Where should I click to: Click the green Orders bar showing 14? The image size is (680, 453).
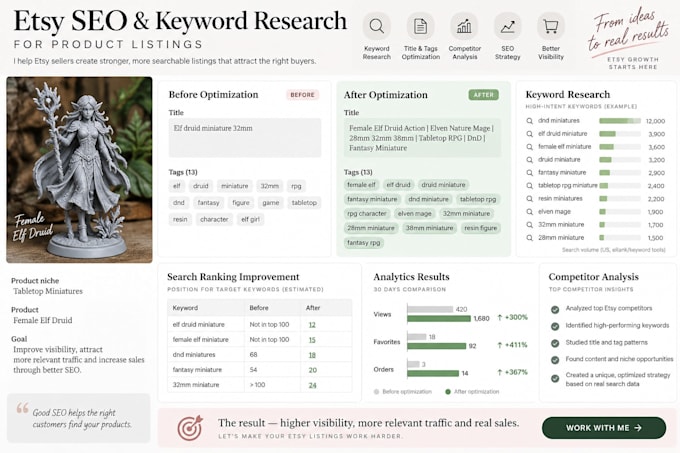433,373
